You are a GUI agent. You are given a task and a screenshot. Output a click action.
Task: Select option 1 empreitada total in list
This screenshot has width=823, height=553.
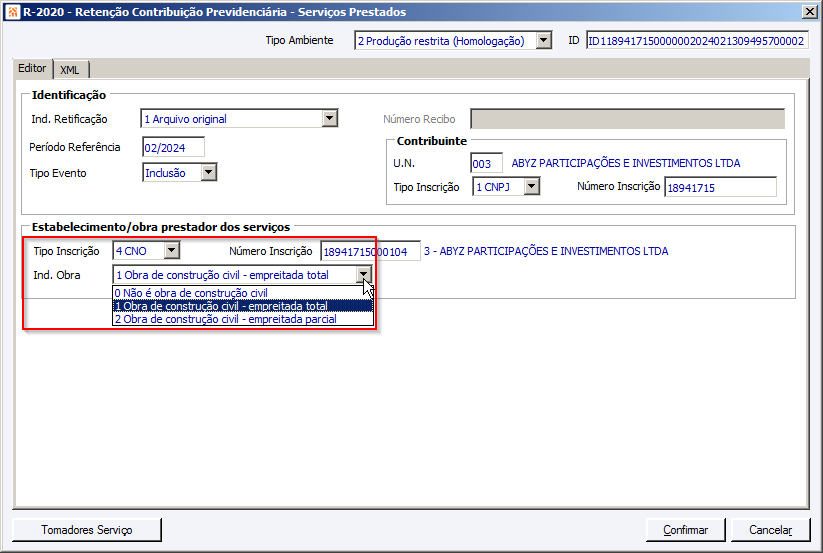click(242, 306)
